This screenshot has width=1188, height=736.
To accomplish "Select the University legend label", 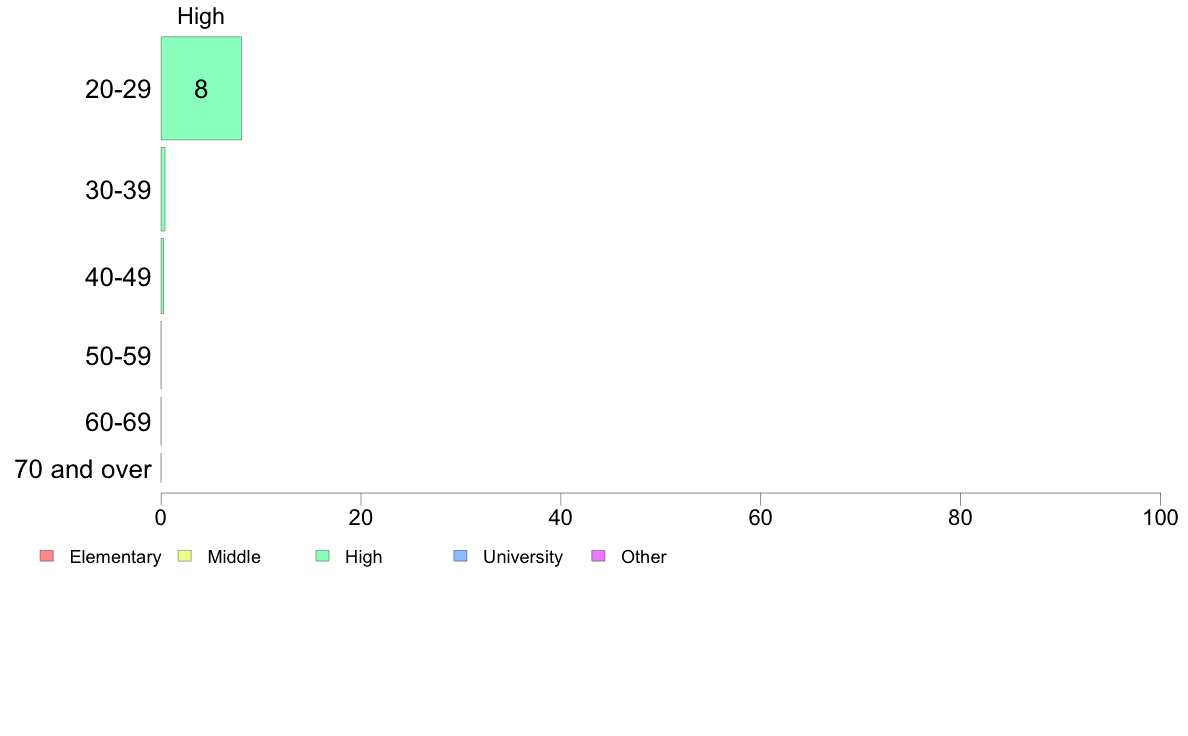I will coord(523,557).
